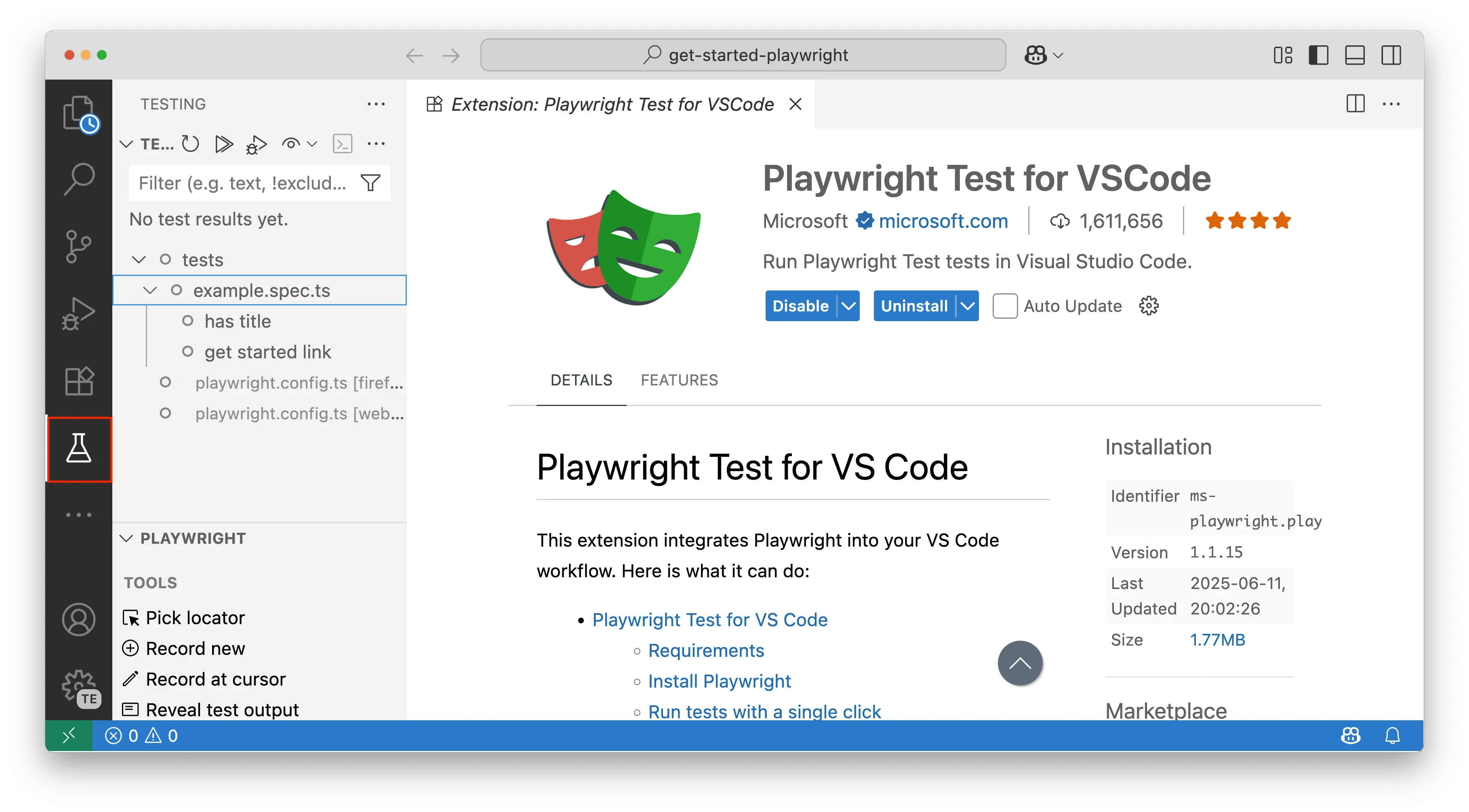Open the Source Control view
1469x812 pixels.
tap(79, 245)
